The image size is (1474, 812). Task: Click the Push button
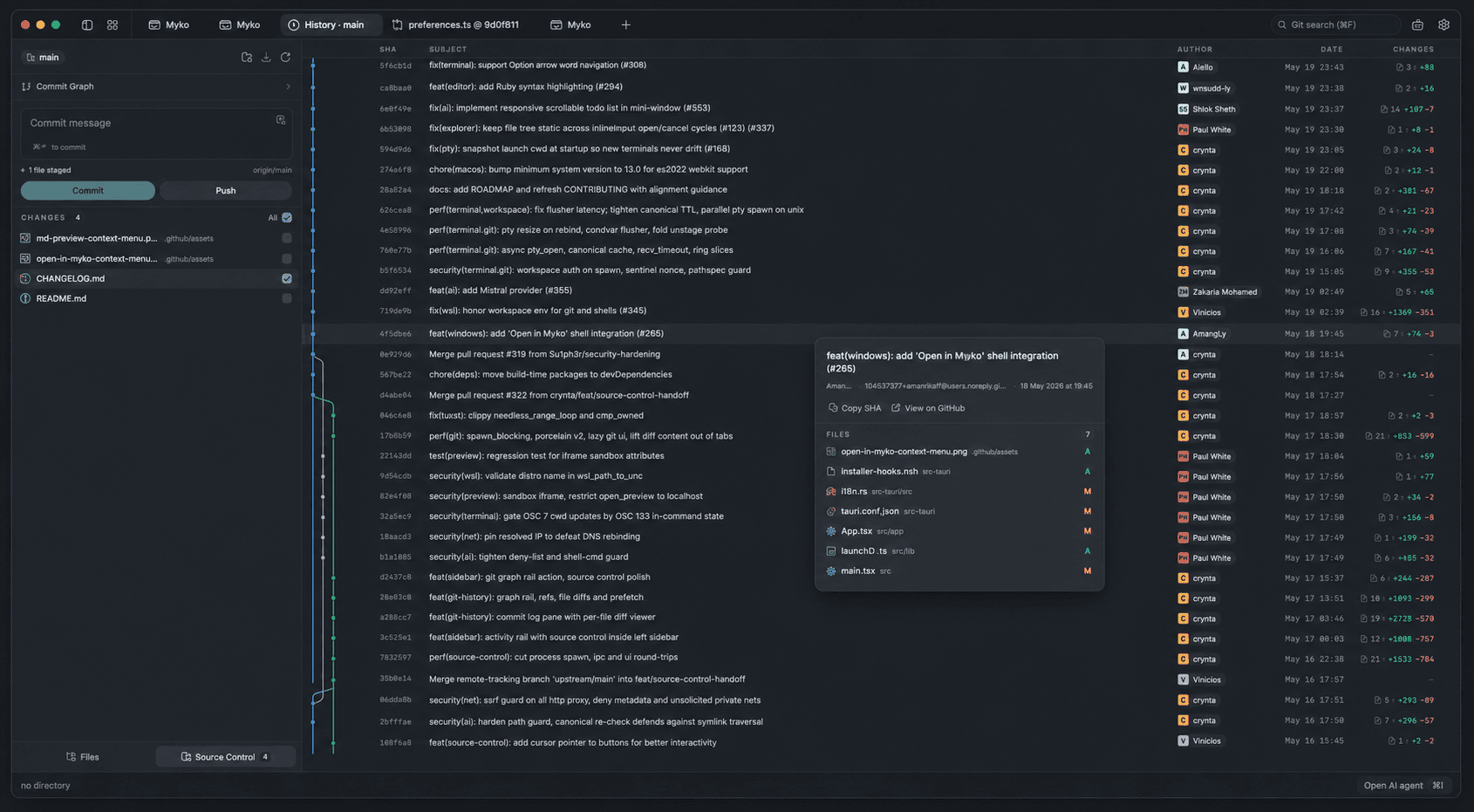pos(226,190)
